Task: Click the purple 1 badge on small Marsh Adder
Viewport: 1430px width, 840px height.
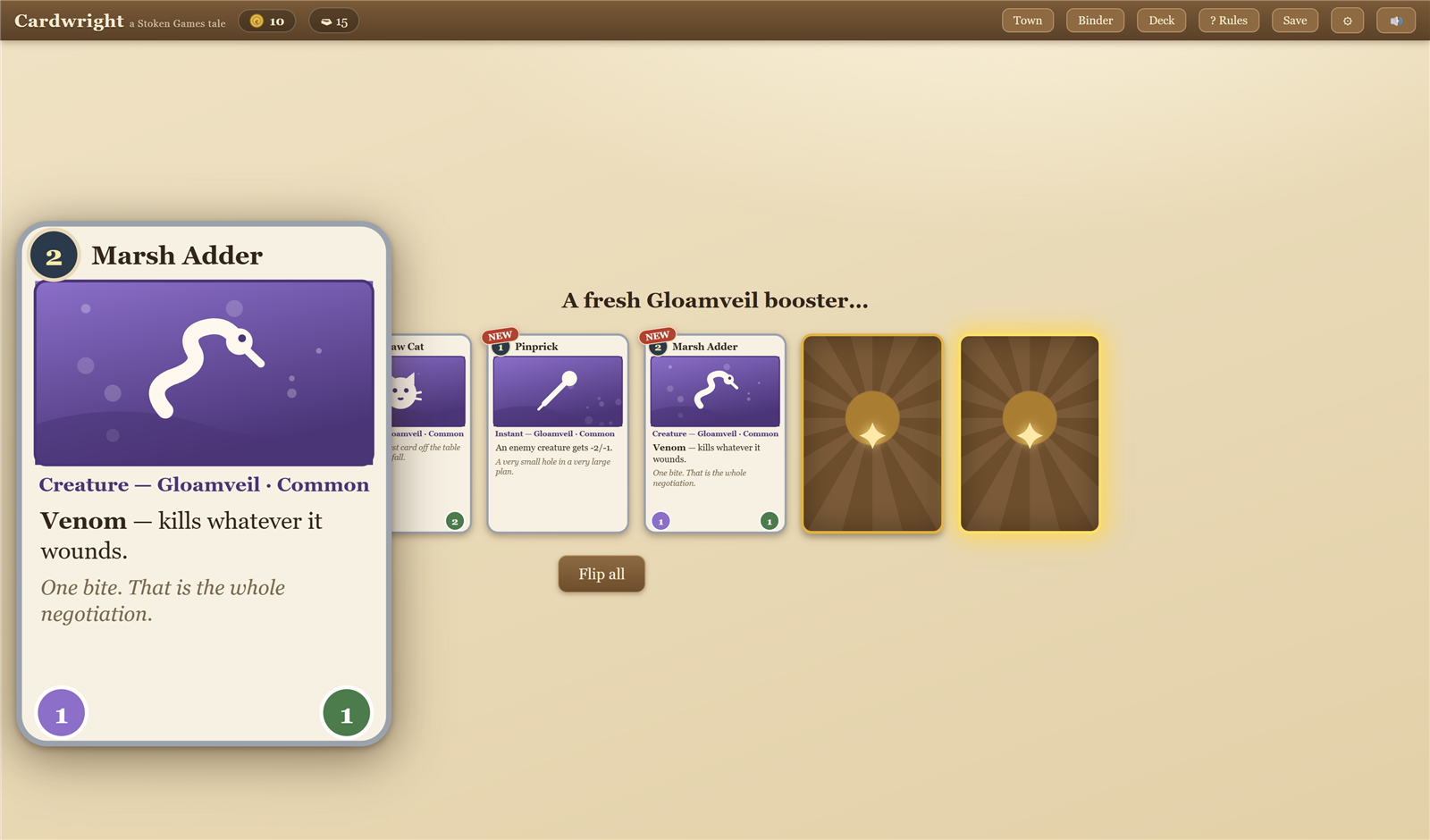Action: pos(661,521)
